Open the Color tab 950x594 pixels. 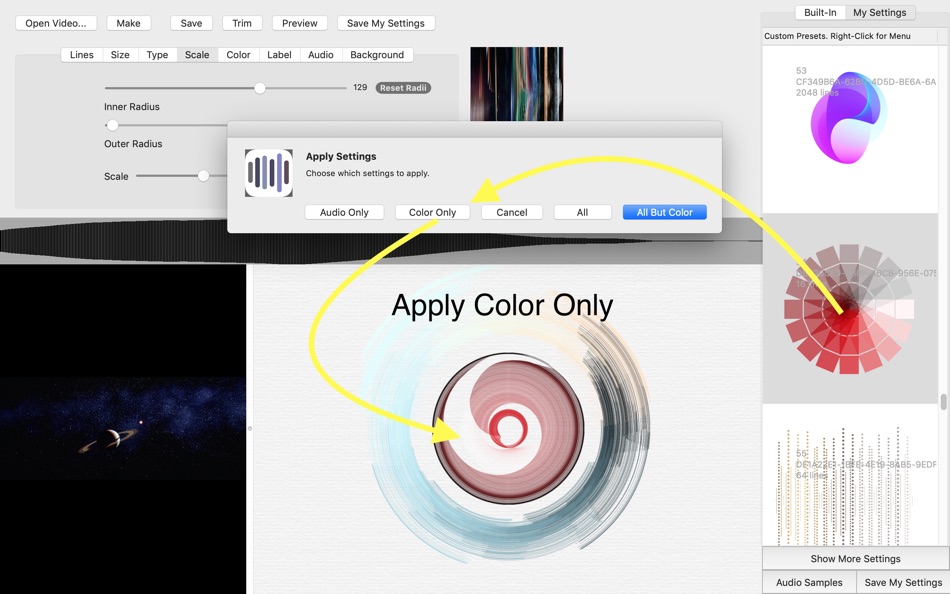point(238,55)
